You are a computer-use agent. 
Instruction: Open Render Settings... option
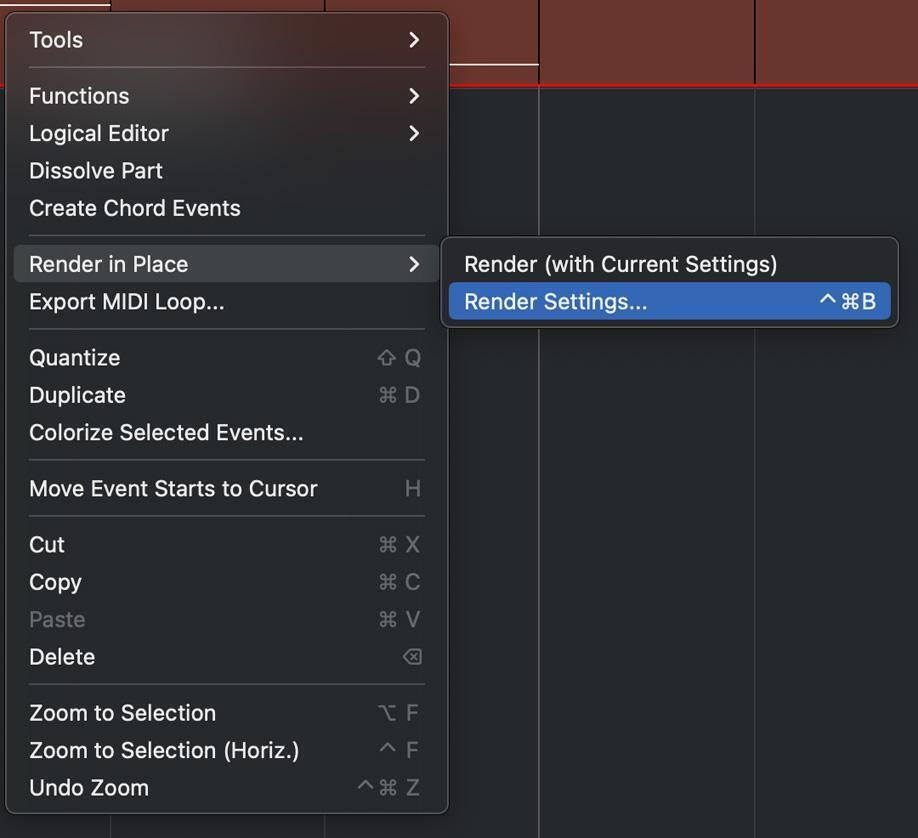click(x=670, y=302)
